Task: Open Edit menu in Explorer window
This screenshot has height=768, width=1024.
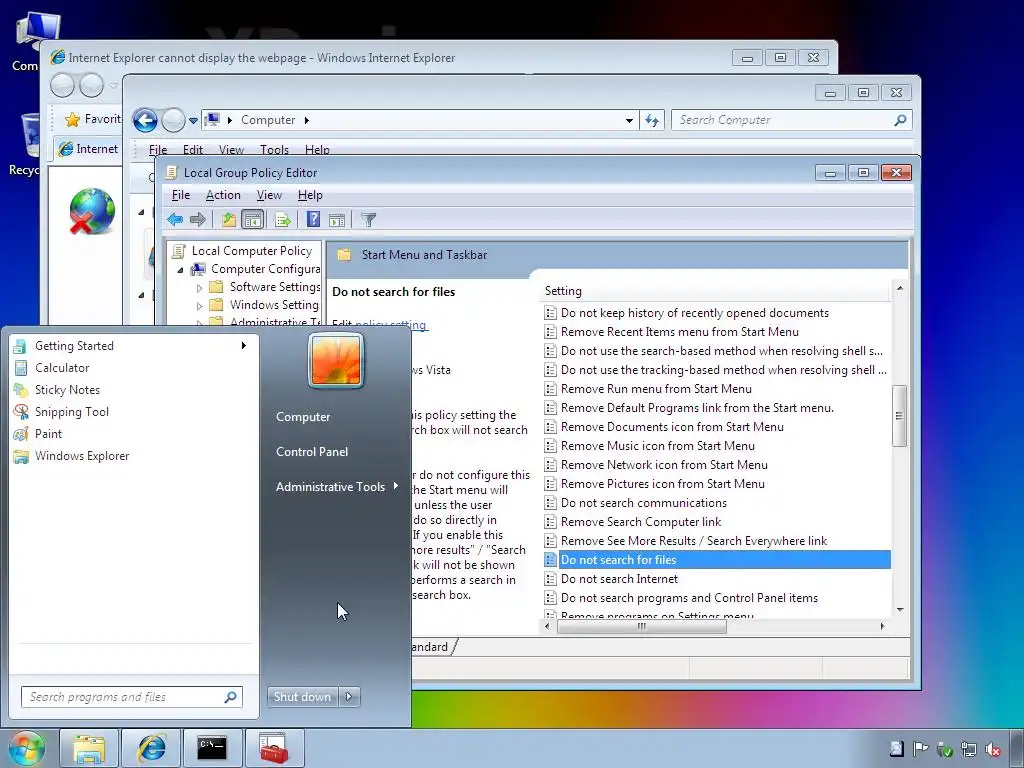Action: 193,150
